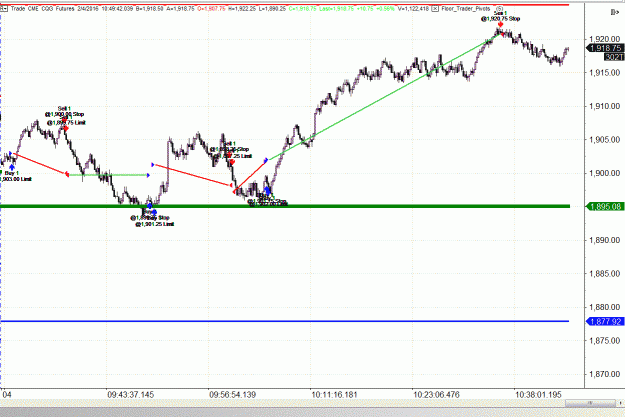
Task: Select the current price tag 1,918.75
Action: coord(605,48)
